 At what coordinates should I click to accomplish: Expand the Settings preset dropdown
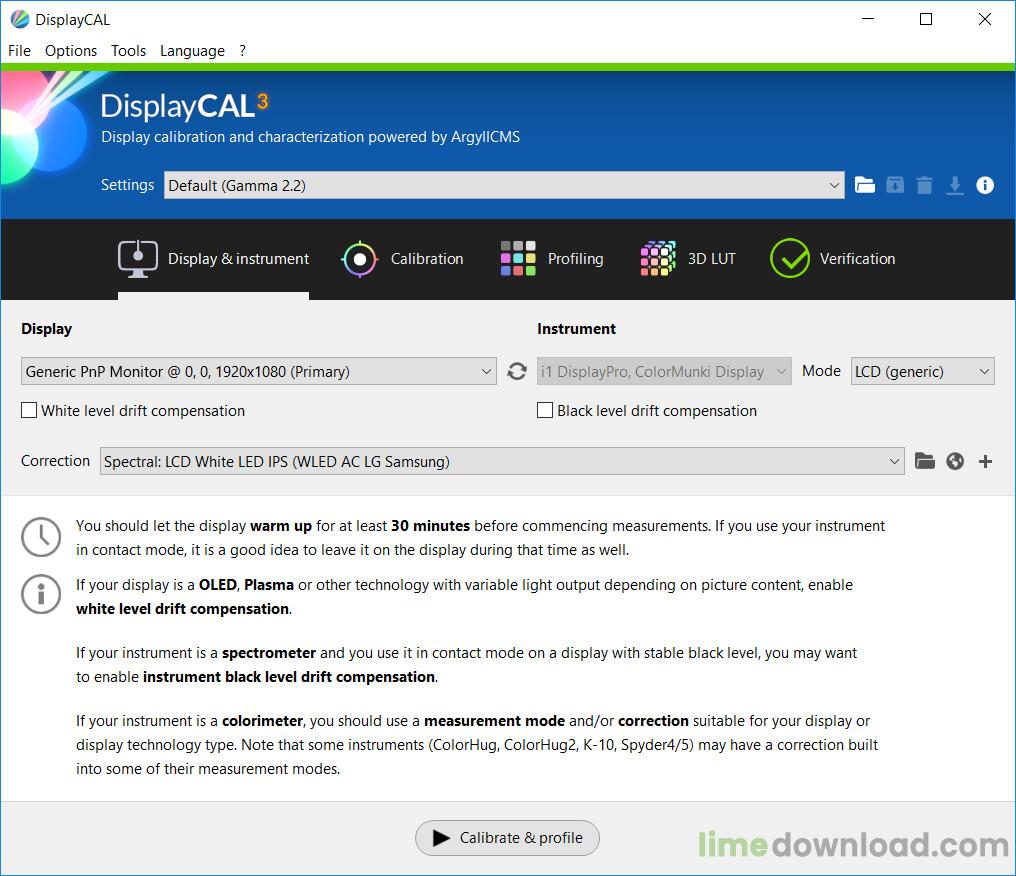[x=504, y=185]
